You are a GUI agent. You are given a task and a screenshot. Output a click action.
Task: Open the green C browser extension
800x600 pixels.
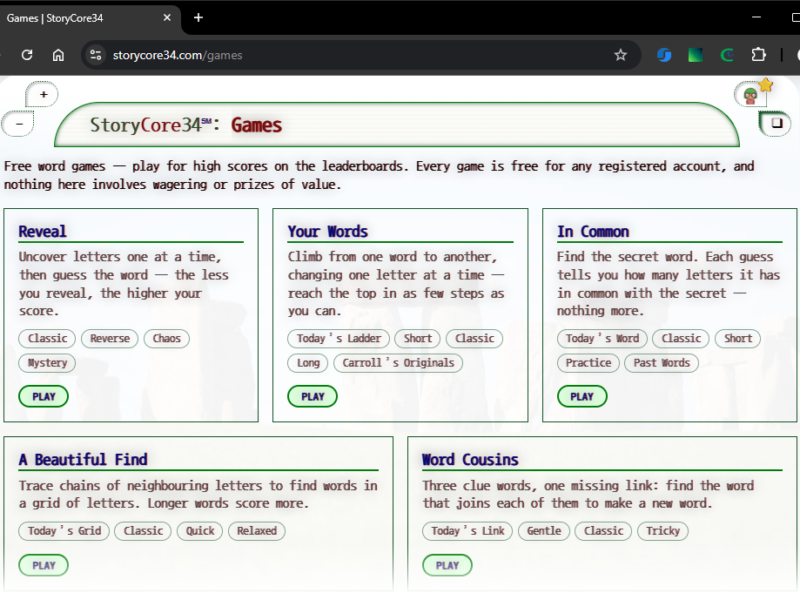pyautogui.click(x=727, y=55)
